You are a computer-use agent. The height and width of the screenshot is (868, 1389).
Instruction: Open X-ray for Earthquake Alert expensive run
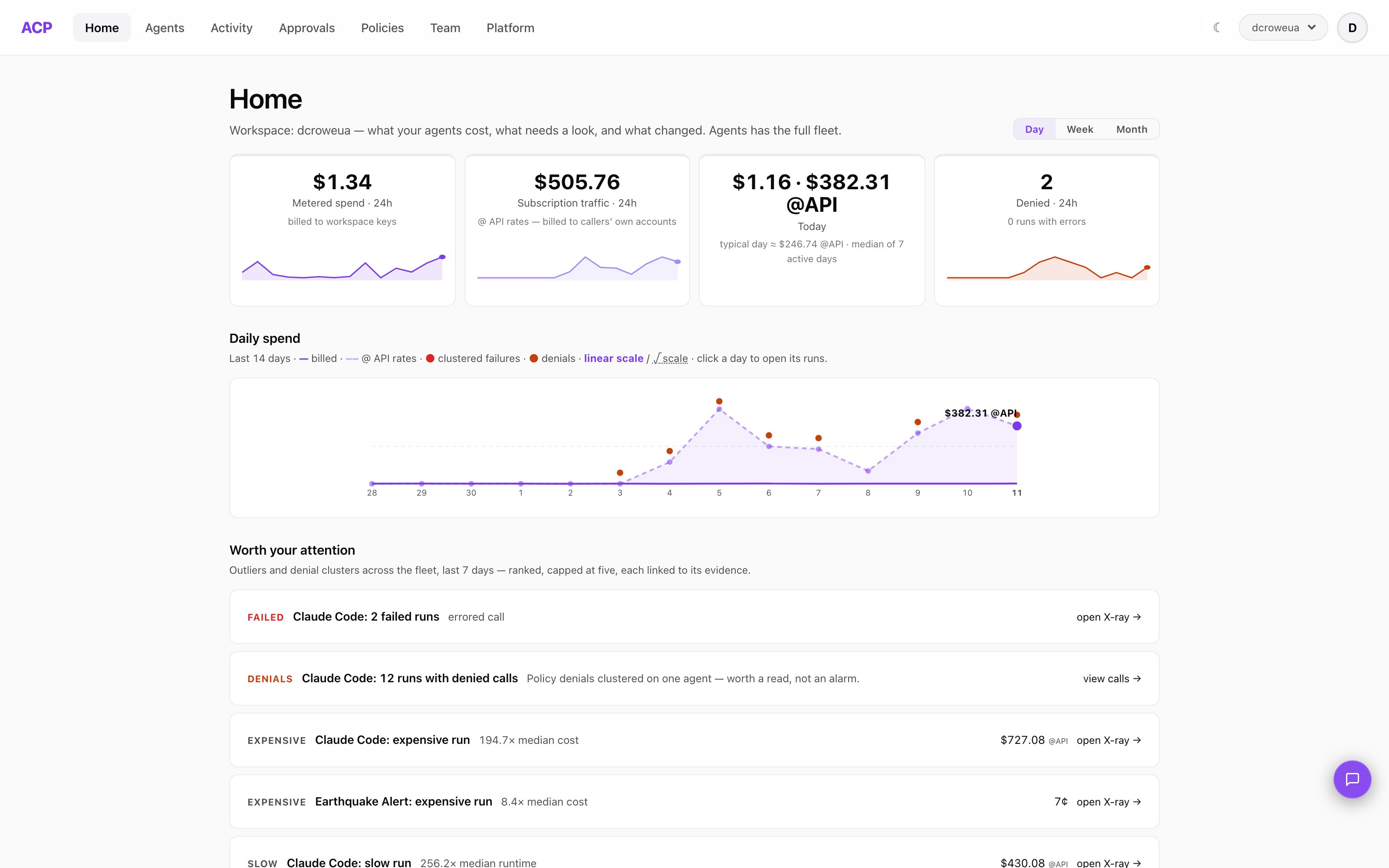click(x=1108, y=802)
